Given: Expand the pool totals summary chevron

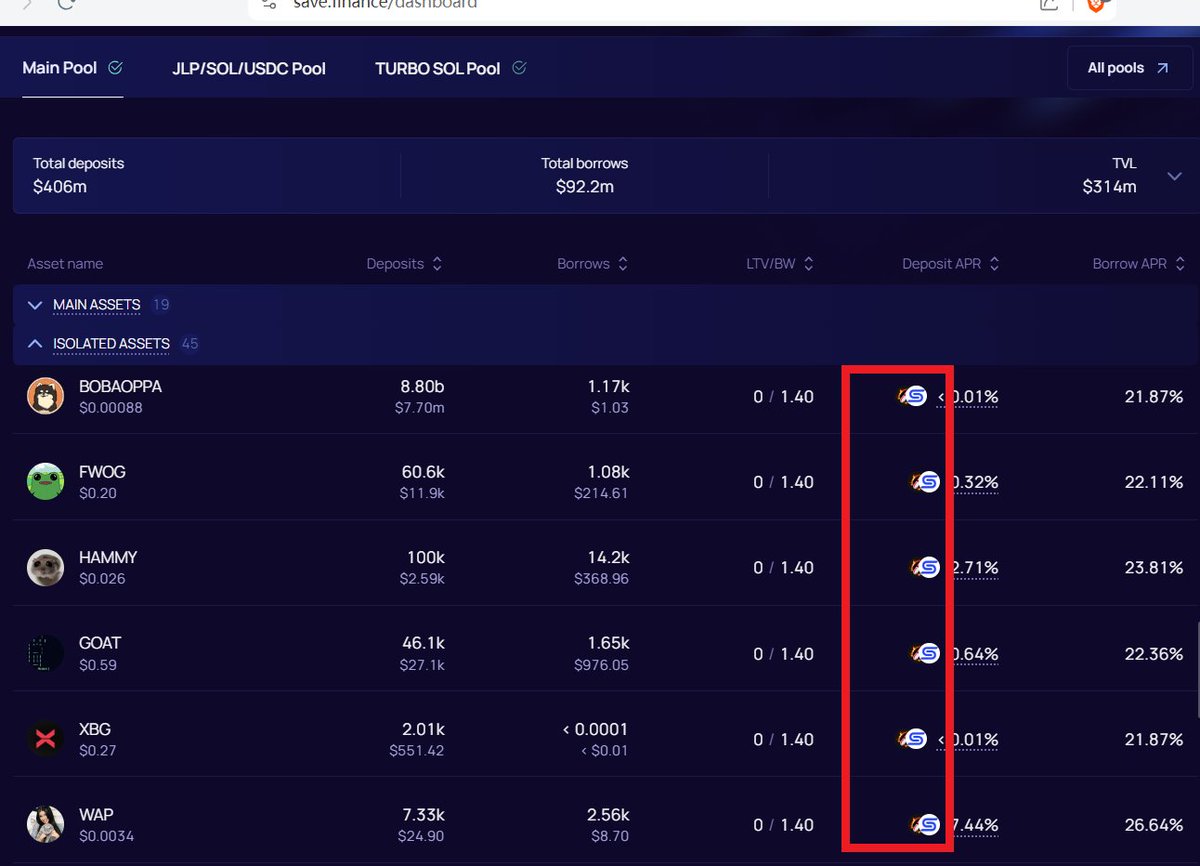Looking at the screenshot, I should (1174, 176).
